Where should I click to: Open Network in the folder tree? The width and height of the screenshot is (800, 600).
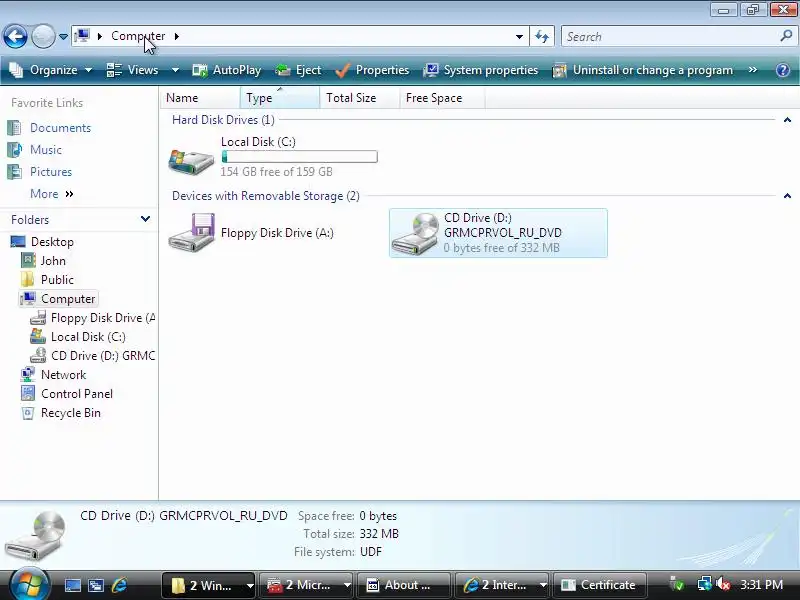(x=63, y=374)
